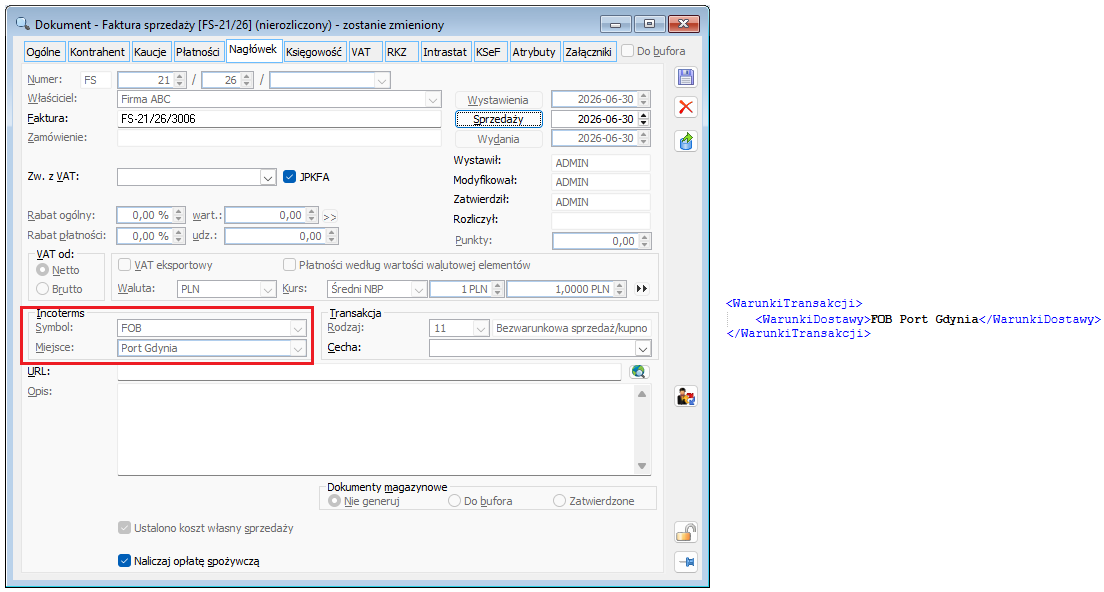Expand the Transakcja Rodzaj 11 dropdown
The width and height of the screenshot is (1104, 592).
[481, 328]
